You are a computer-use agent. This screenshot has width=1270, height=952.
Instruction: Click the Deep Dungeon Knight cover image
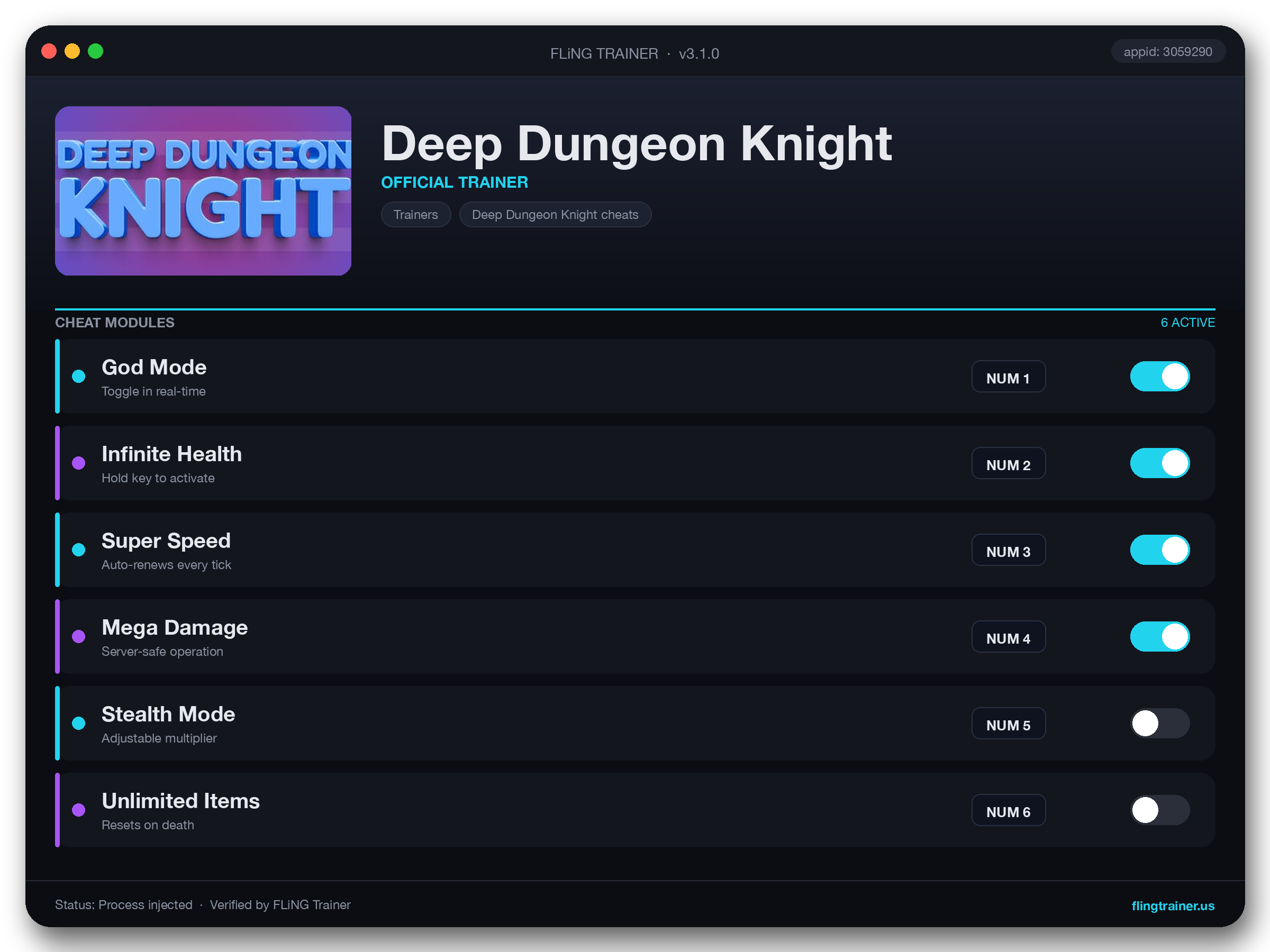pyautogui.click(x=203, y=190)
